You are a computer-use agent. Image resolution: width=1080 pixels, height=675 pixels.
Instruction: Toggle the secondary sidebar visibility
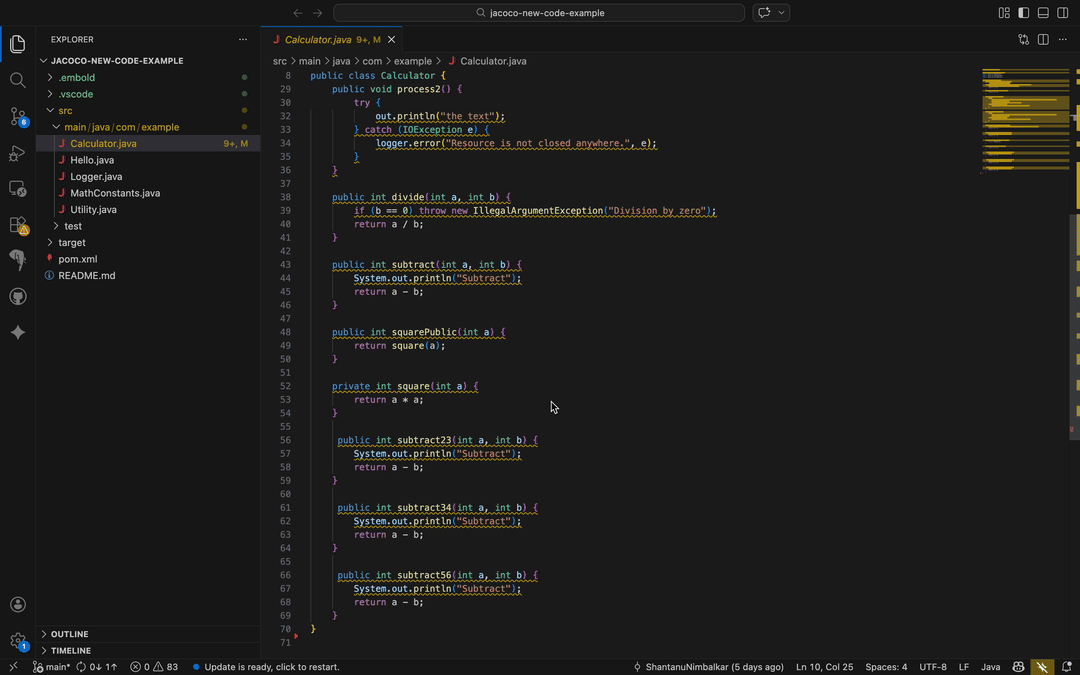click(1061, 11)
